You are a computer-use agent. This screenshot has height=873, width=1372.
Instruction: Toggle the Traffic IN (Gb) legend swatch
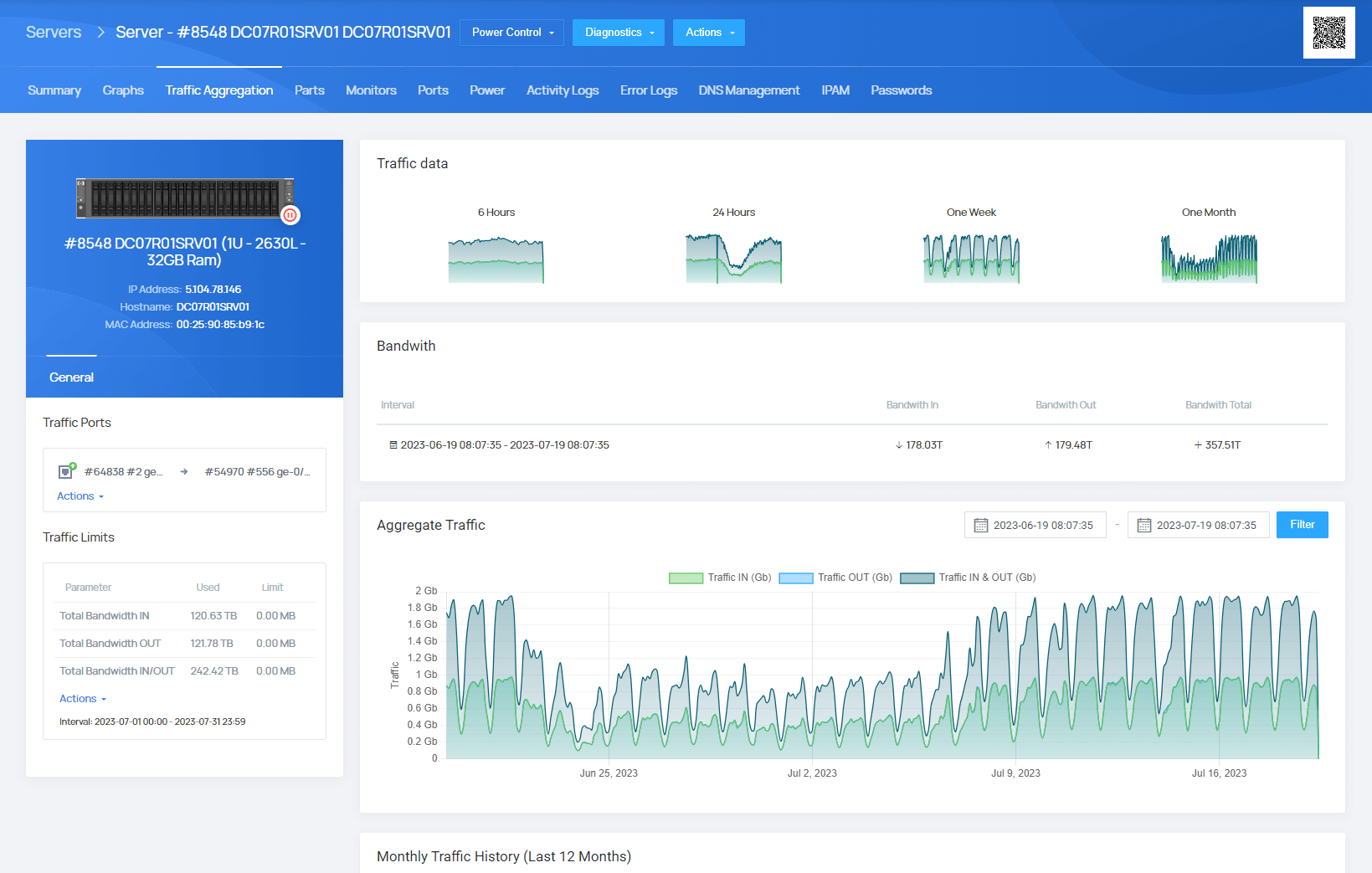(686, 578)
